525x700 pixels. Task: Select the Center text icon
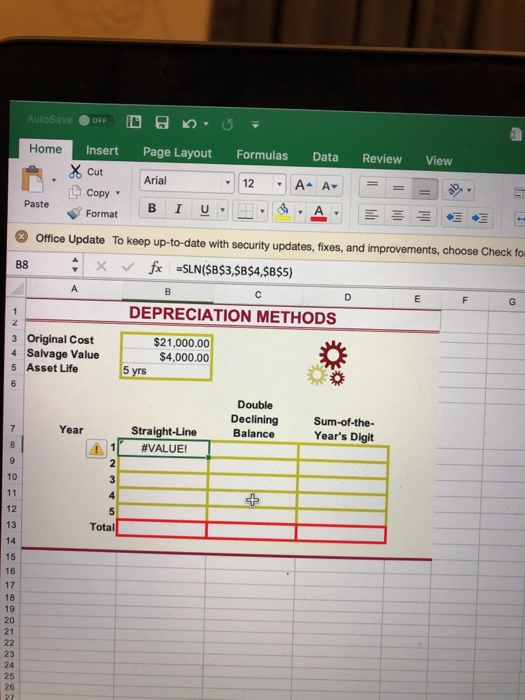coord(397,217)
